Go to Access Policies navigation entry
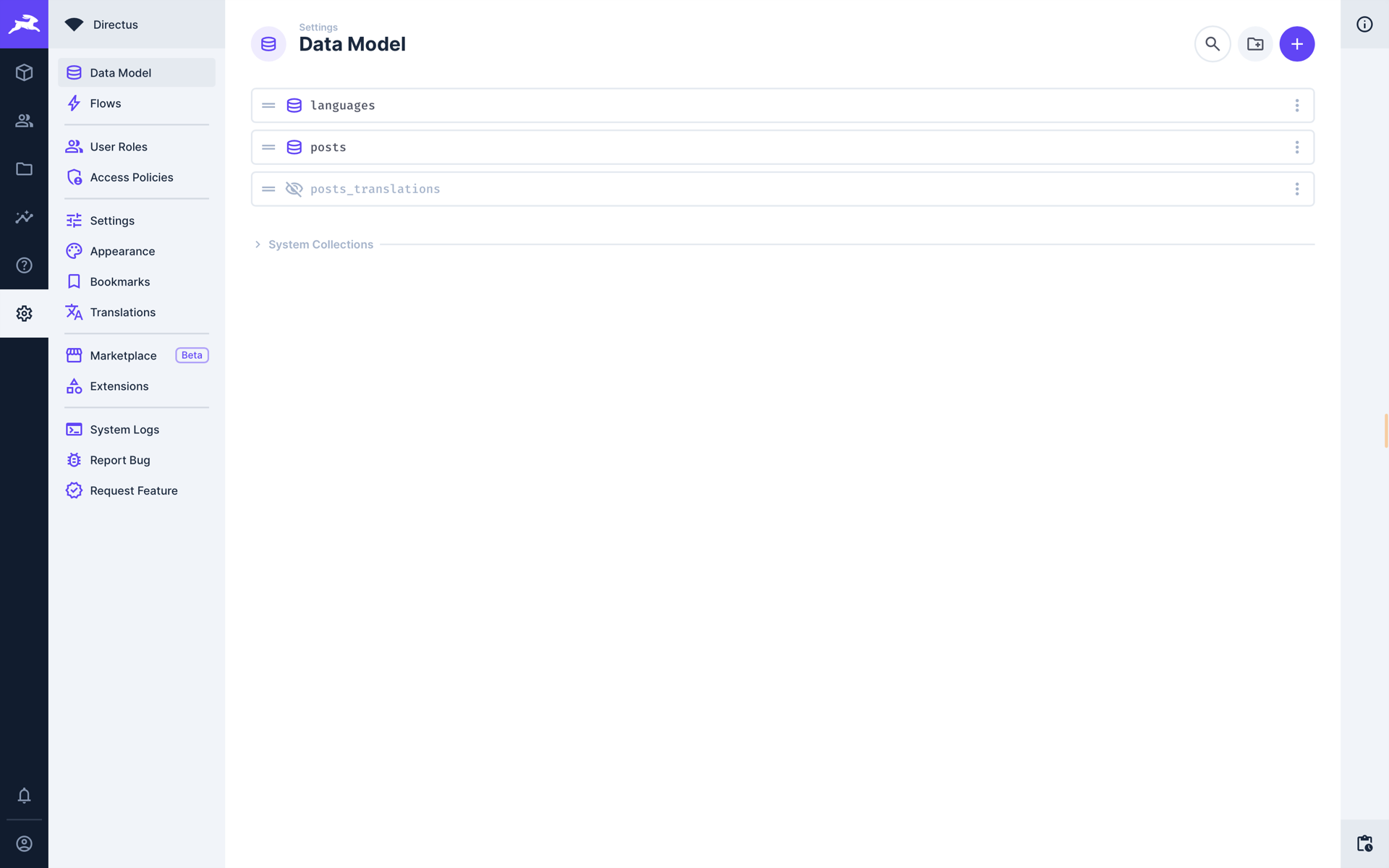This screenshot has width=1389, height=868. (x=131, y=177)
